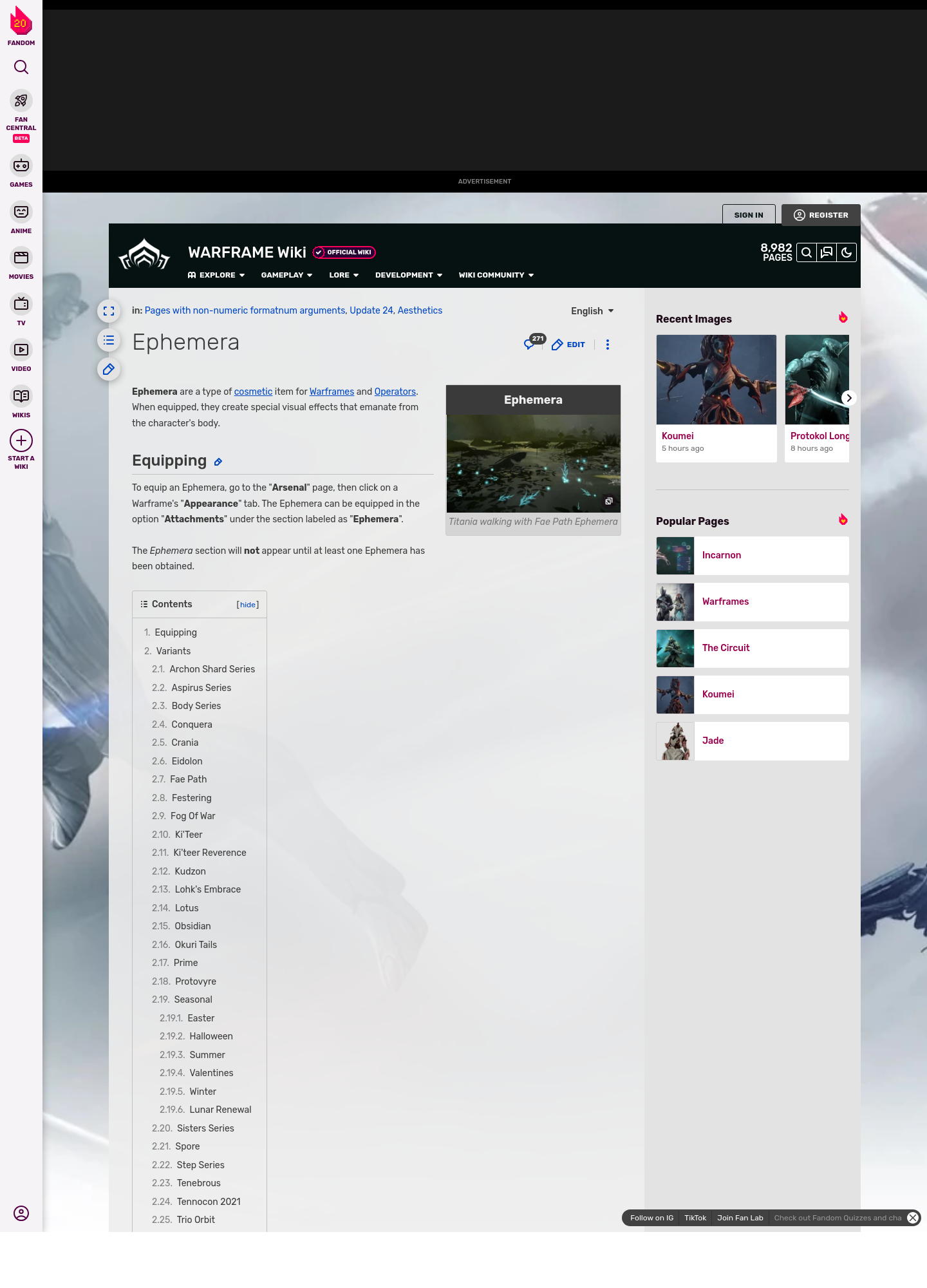This screenshot has width=927, height=1288.
Task: Open Koumei recent image thumbnail
Action: click(x=716, y=380)
